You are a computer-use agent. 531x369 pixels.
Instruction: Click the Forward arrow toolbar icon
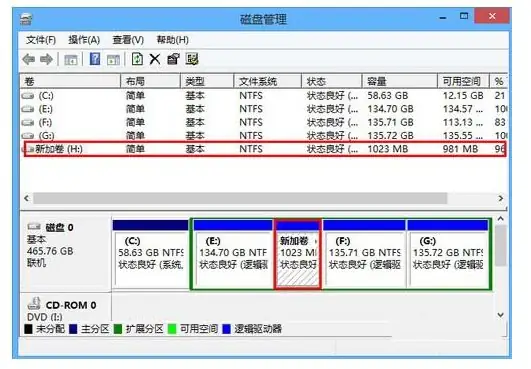click(46, 60)
